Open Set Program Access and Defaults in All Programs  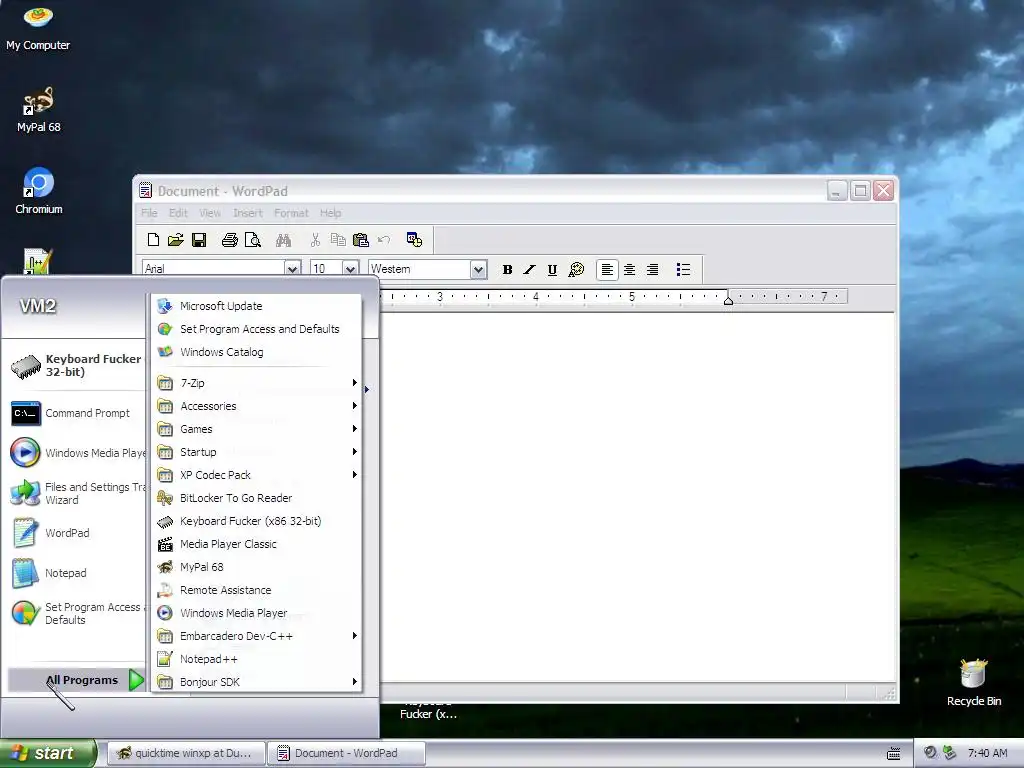[256, 328]
